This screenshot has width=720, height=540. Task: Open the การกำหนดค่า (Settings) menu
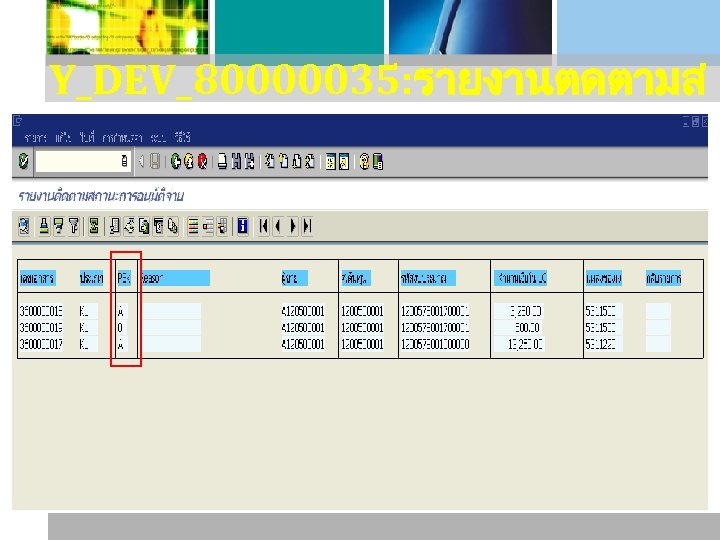click(x=122, y=137)
